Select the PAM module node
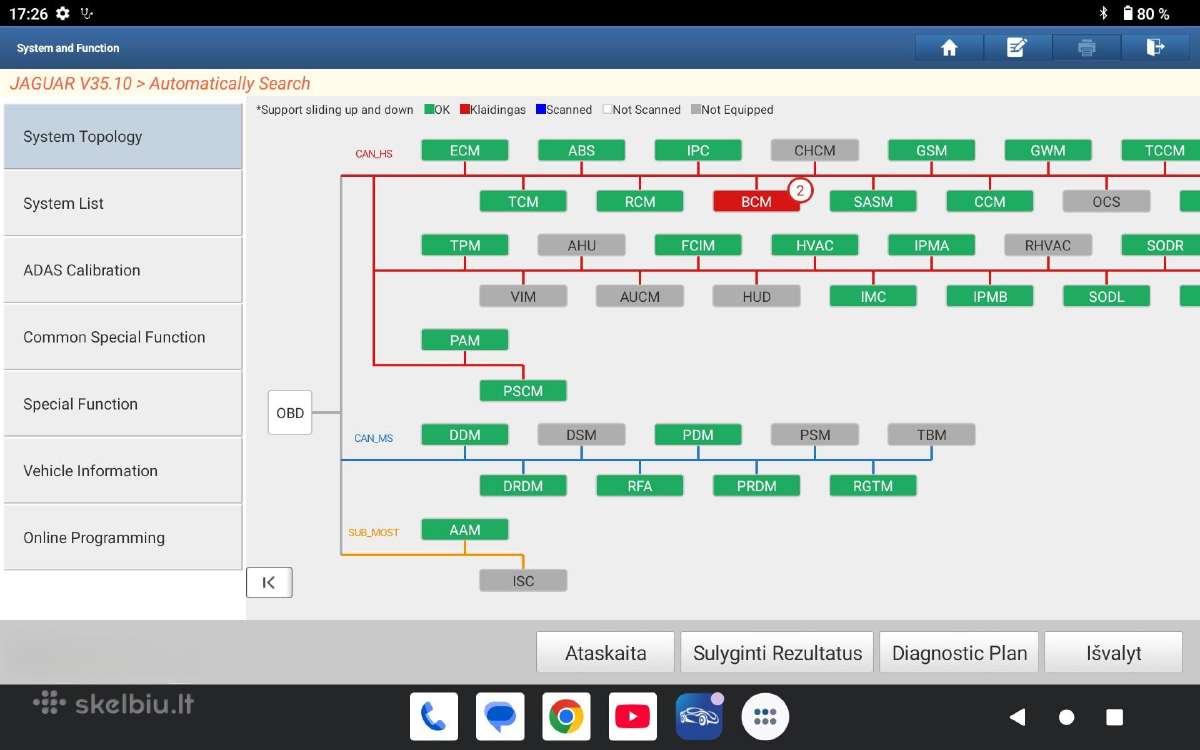 tap(465, 340)
